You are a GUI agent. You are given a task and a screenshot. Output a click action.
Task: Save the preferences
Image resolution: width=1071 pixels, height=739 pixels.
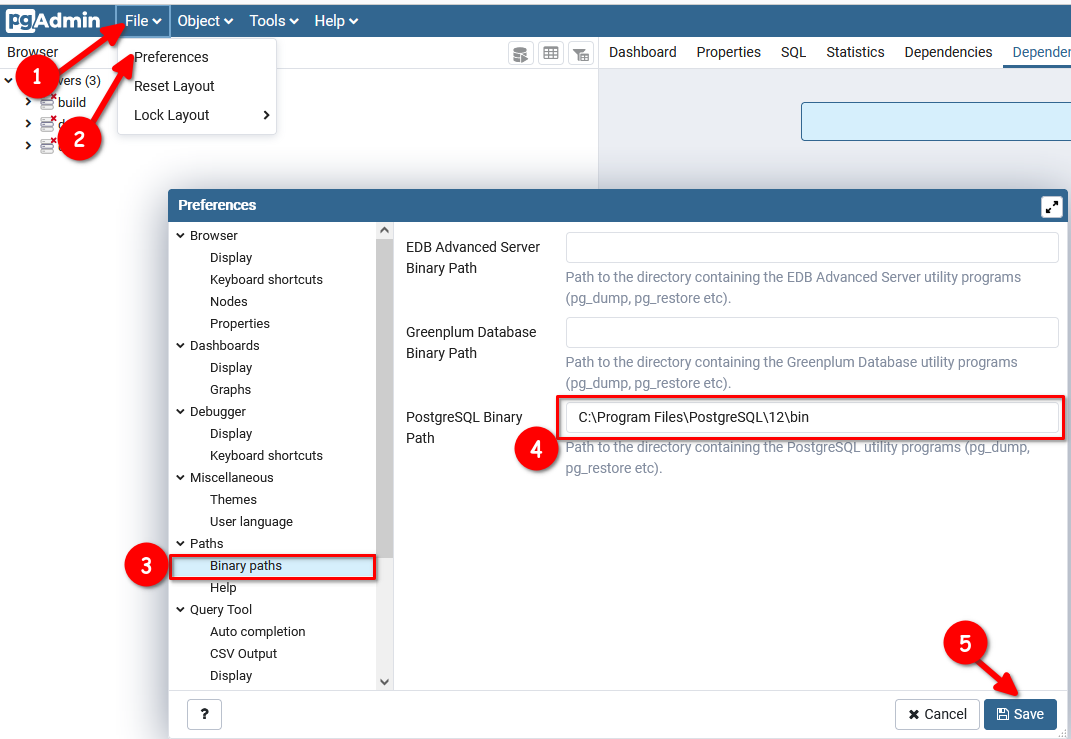pyautogui.click(x=1020, y=714)
